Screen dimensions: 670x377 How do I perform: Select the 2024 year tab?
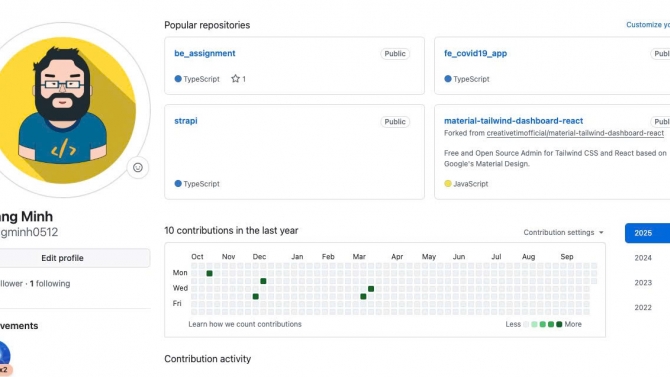643,258
